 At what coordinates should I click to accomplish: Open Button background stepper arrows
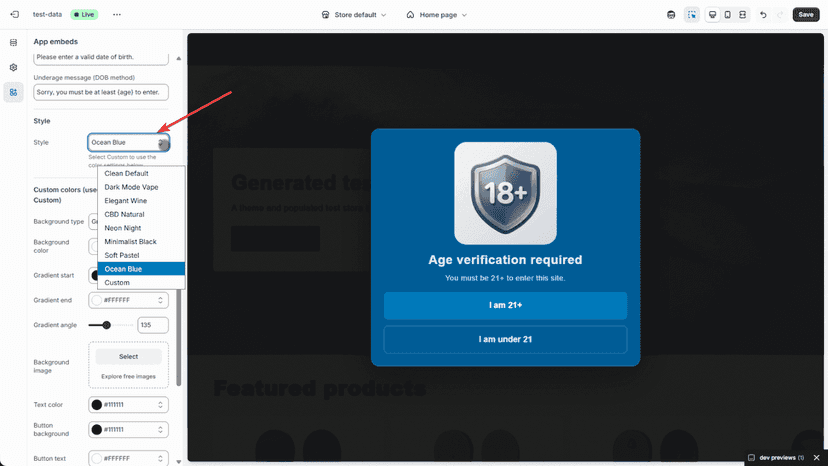[x=160, y=430]
